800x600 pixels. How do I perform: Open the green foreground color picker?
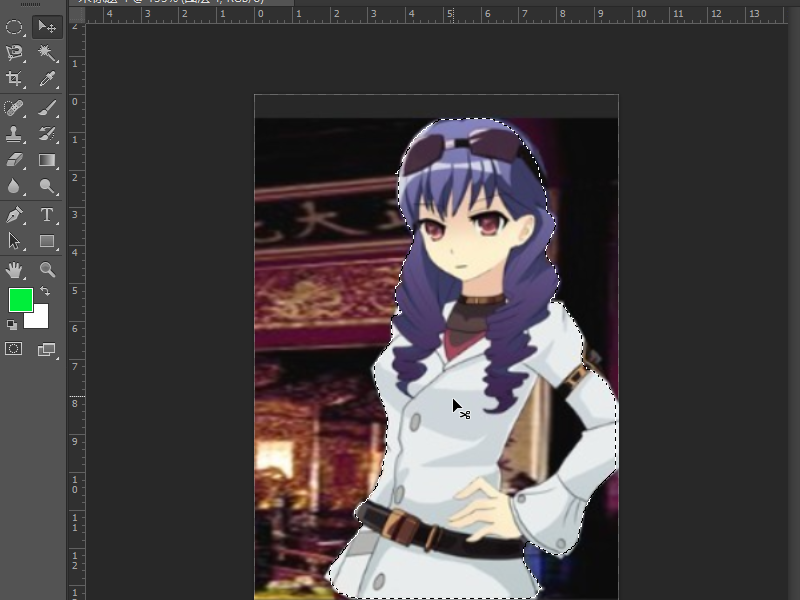coord(20,299)
